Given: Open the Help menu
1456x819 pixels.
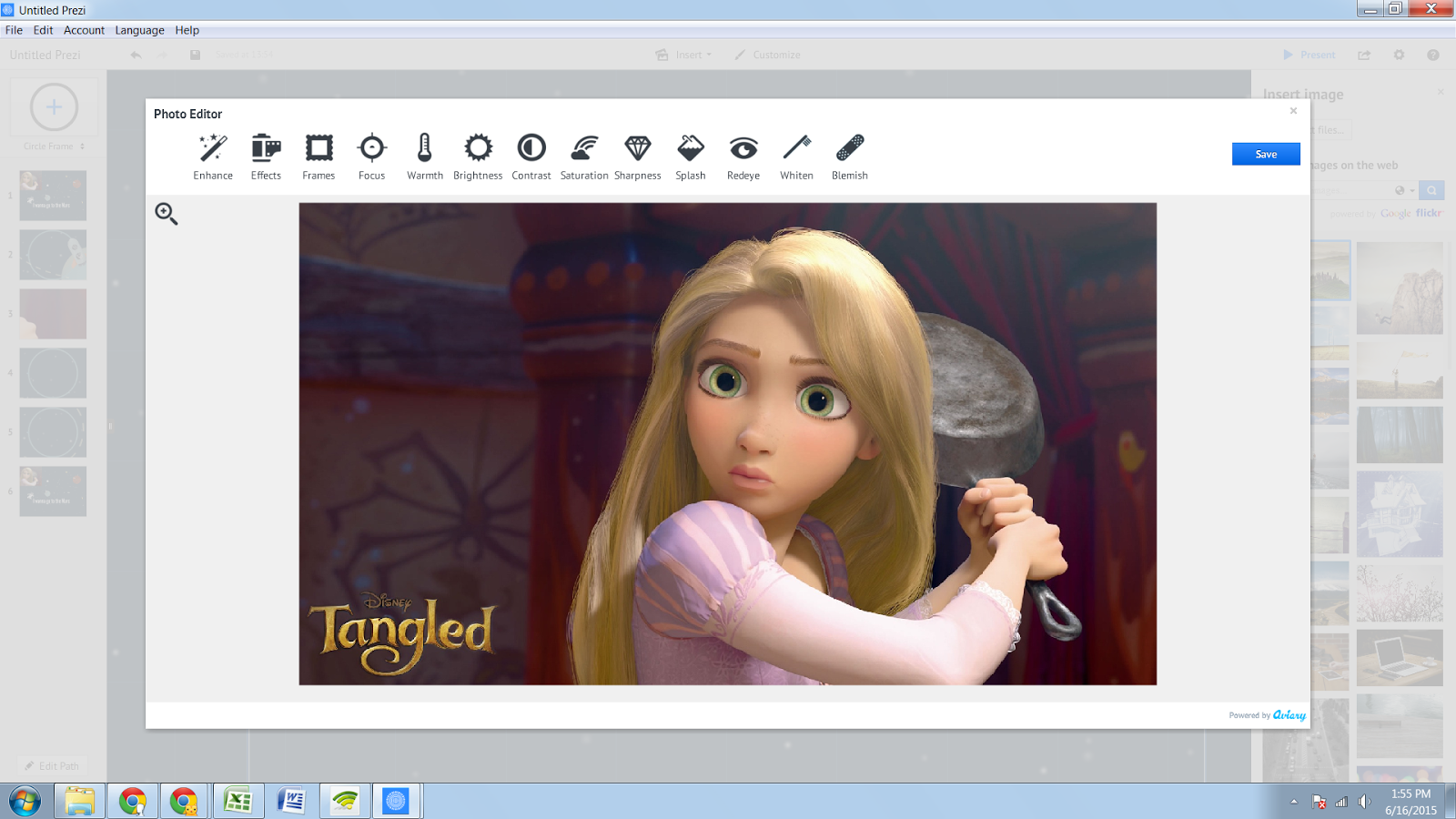Looking at the screenshot, I should point(187,30).
